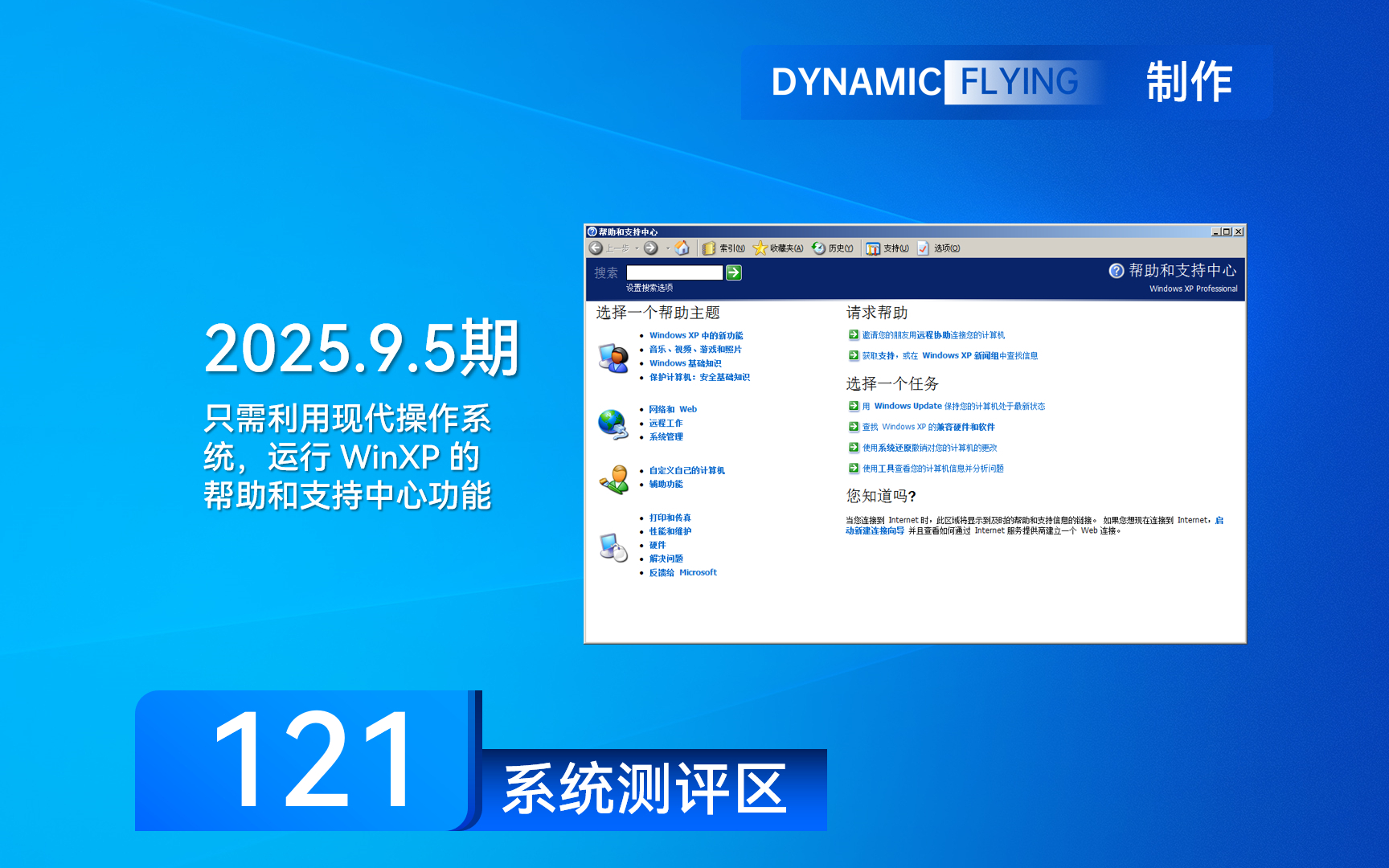
Task: Open the 性能和维护 topic
Action: 670,531
